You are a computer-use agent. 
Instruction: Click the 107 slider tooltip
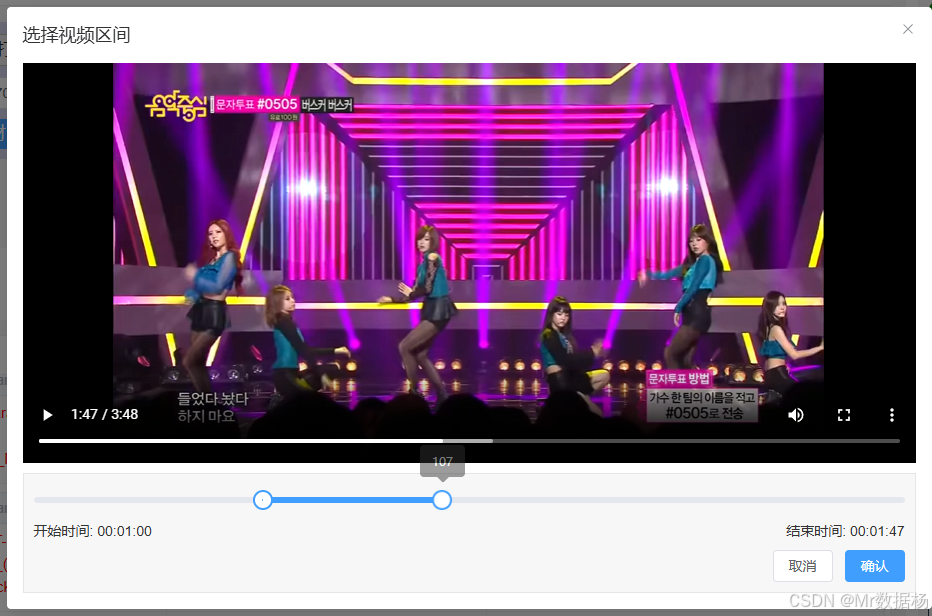click(x=442, y=461)
